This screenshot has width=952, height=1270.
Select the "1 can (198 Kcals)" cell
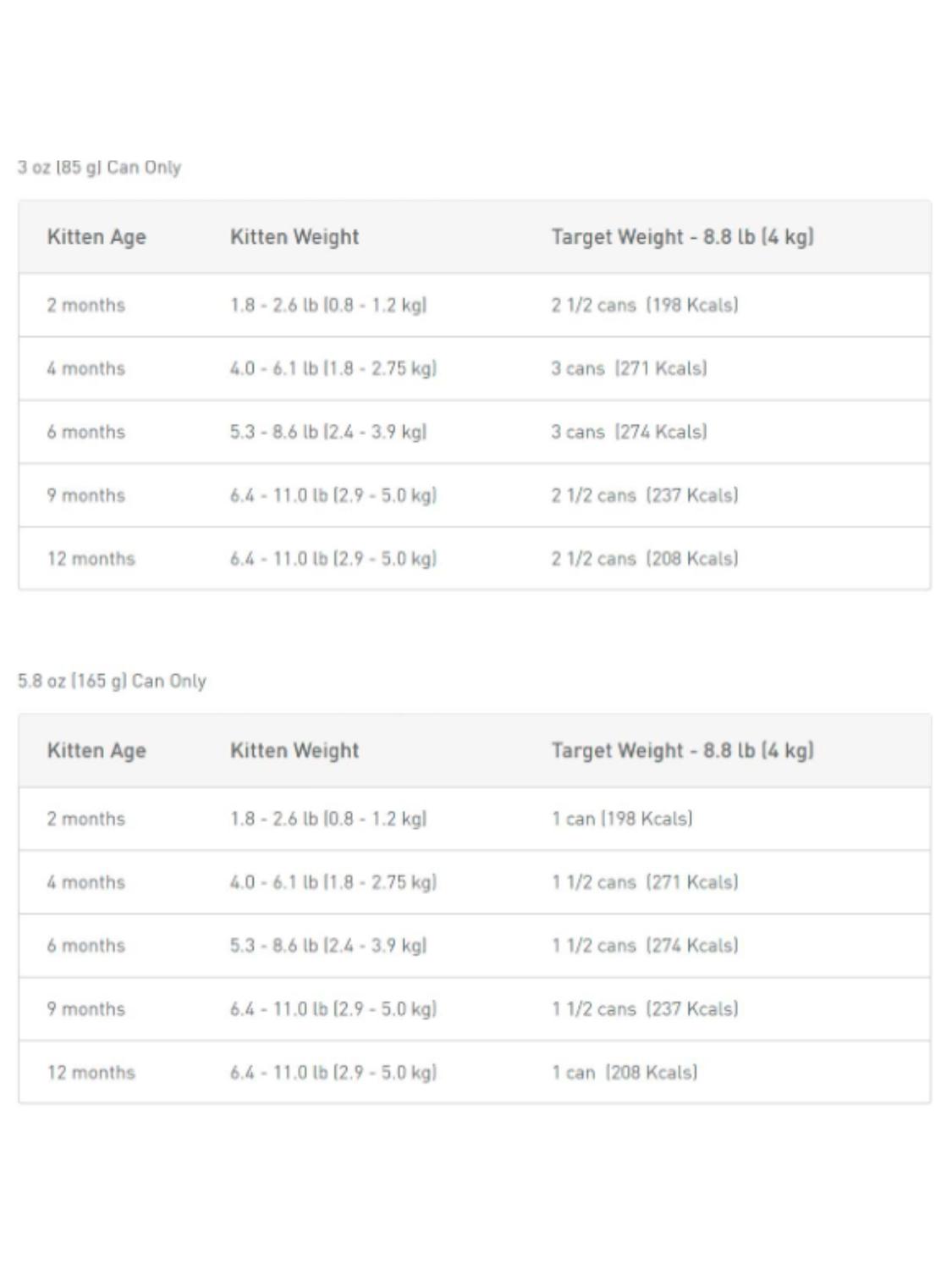pos(622,819)
